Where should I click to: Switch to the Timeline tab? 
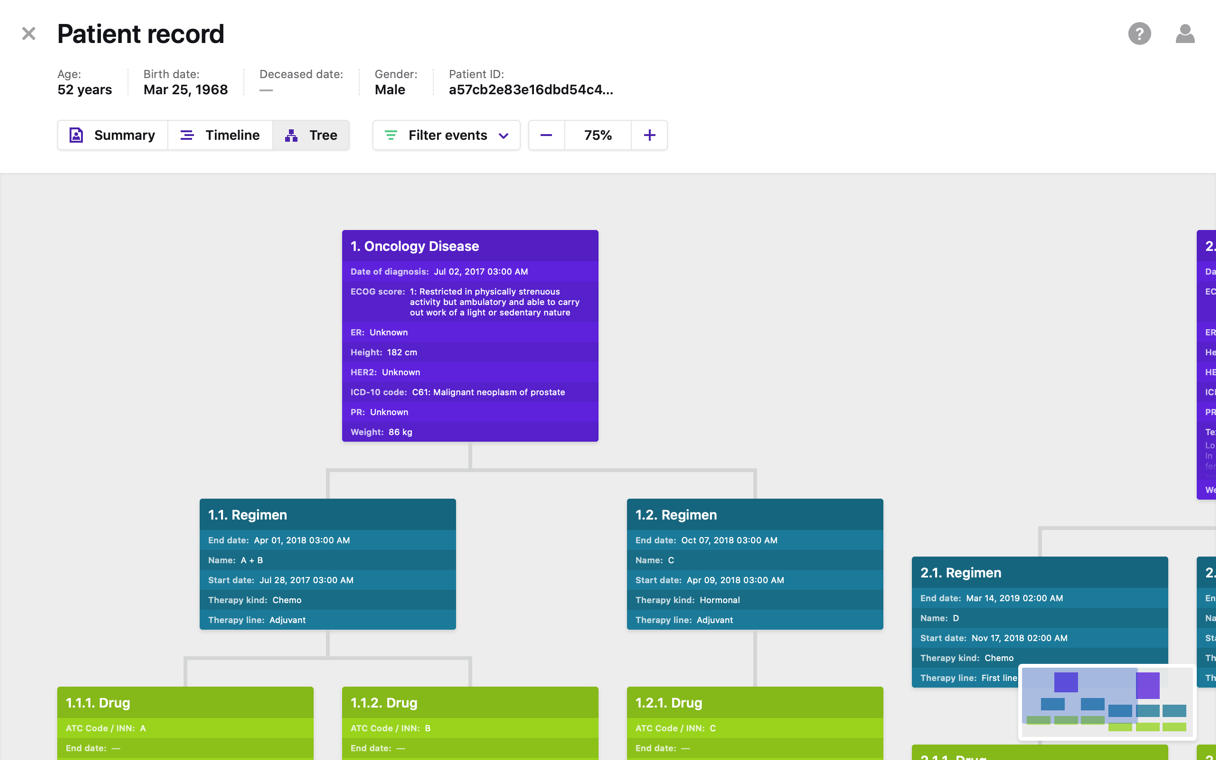(x=220, y=135)
